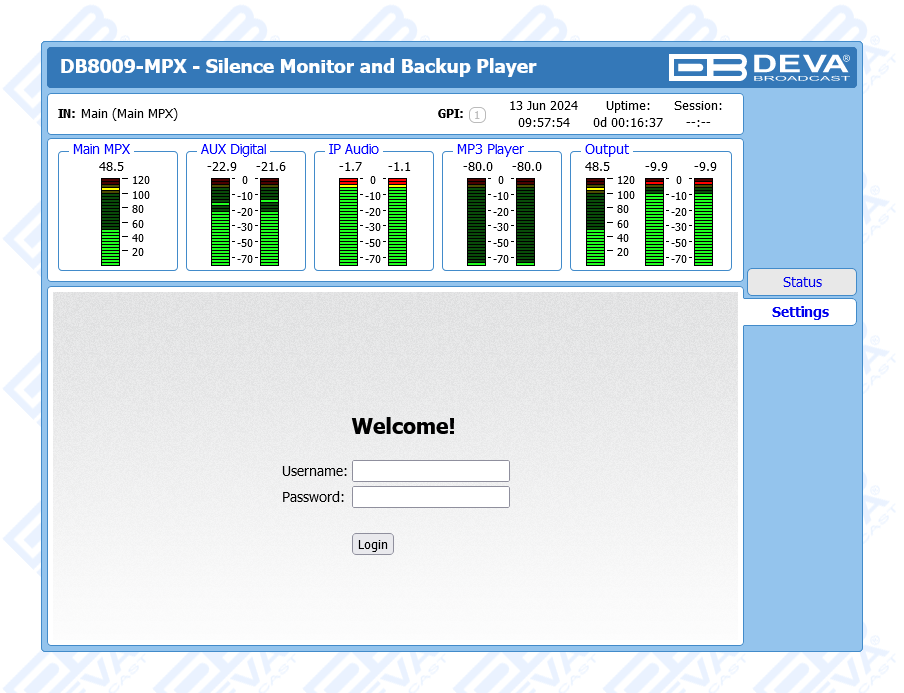Click the rightmost Output audio level meter

coord(703,222)
